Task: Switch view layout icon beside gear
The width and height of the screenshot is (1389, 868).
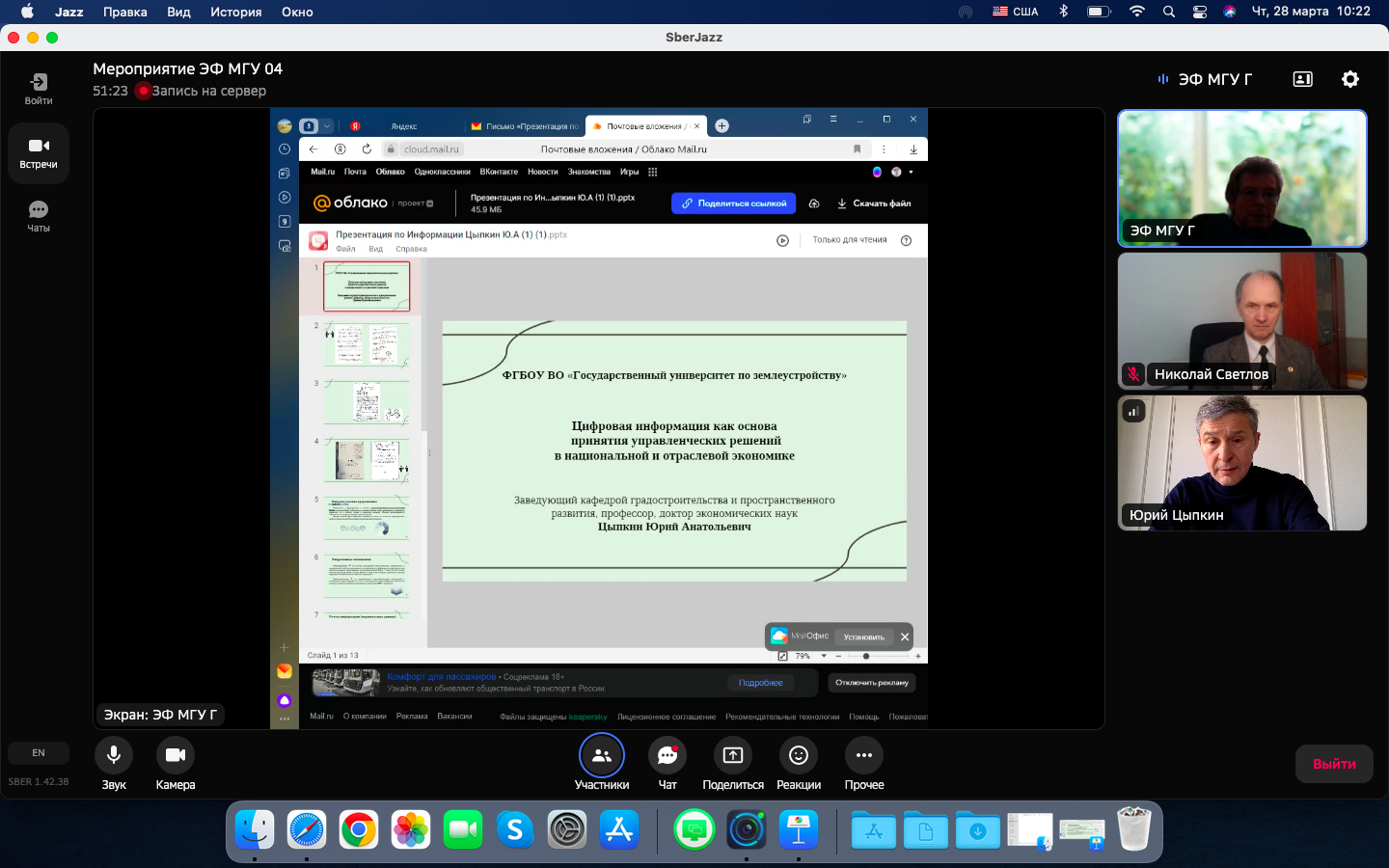Action: [x=1303, y=79]
